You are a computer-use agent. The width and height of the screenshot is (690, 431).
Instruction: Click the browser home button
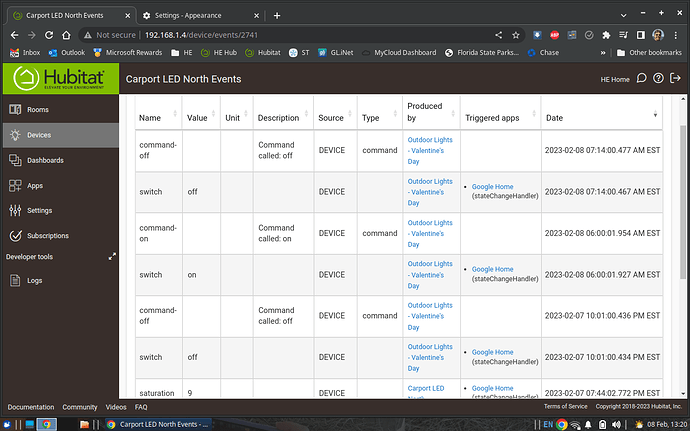[66, 35]
